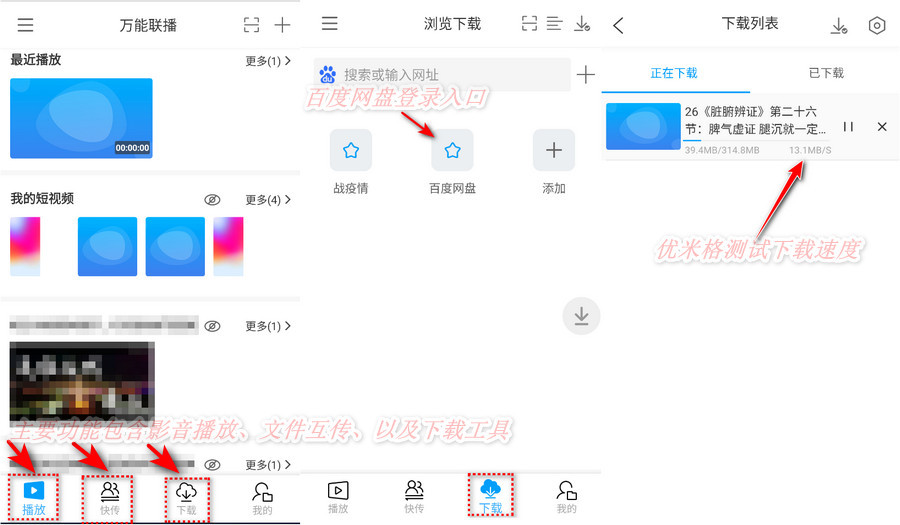Screen dimensions: 900x525
Task: Open 战疫情 bookmark shortcut
Action: coord(351,151)
